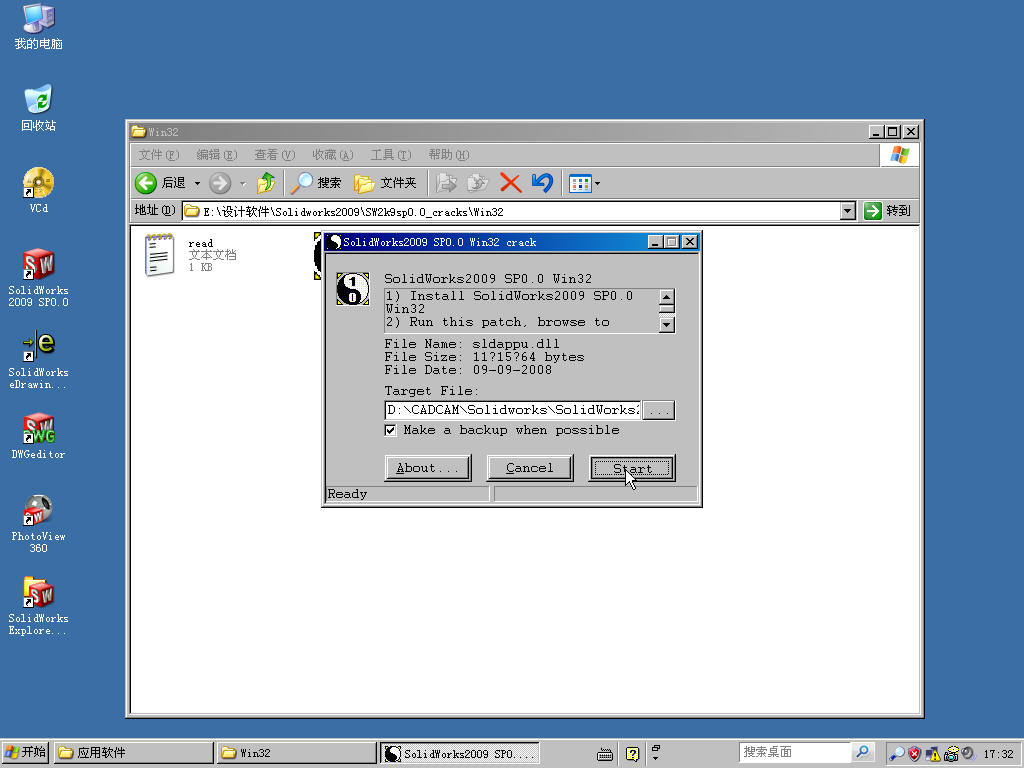Select SolidWorks 2009 SP0.0 desktop shortcut

click(39, 278)
